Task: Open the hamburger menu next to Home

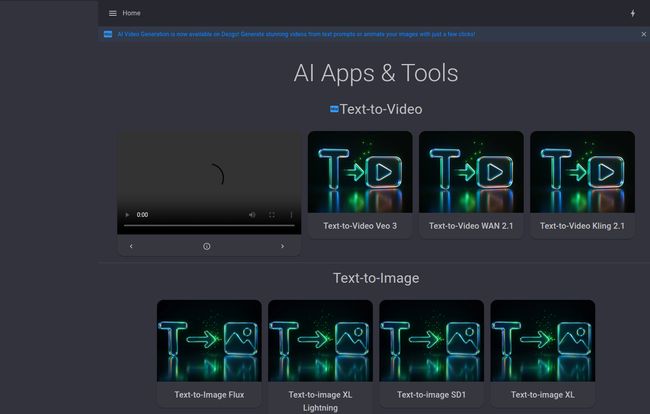Action: [112, 13]
